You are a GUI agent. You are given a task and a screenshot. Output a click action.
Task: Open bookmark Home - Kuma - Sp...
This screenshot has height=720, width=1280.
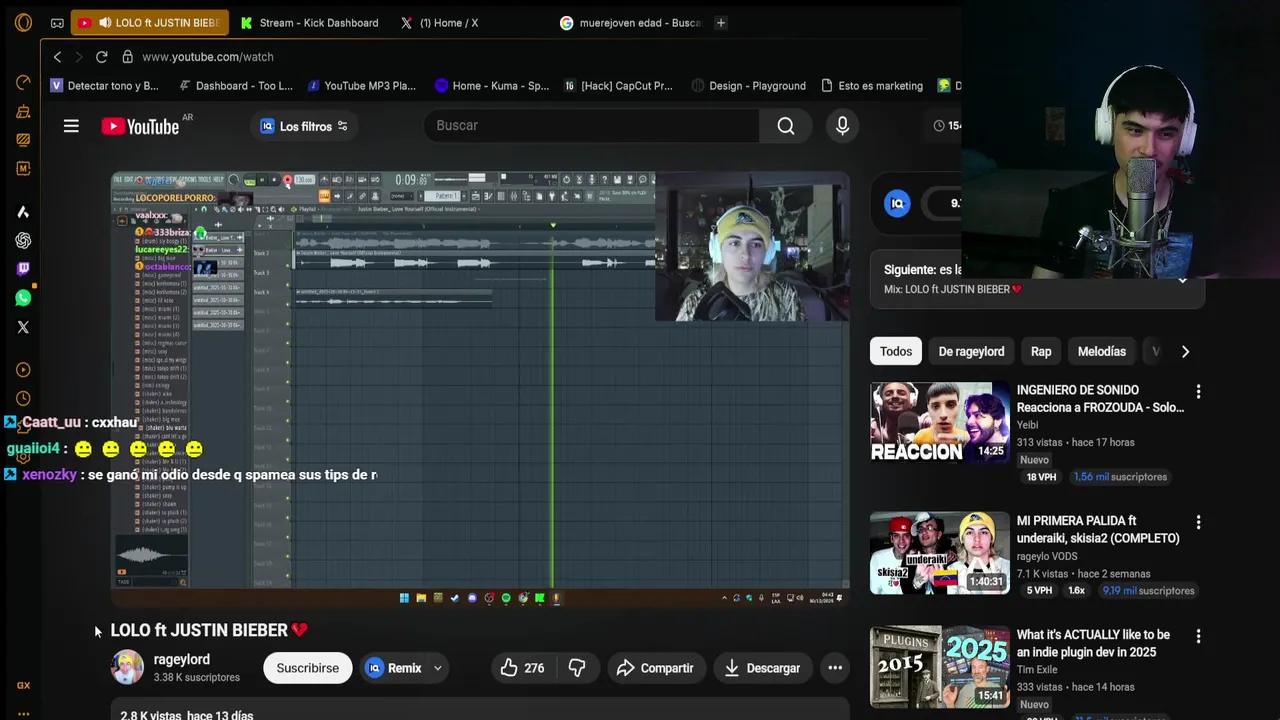[x=492, y=86]
